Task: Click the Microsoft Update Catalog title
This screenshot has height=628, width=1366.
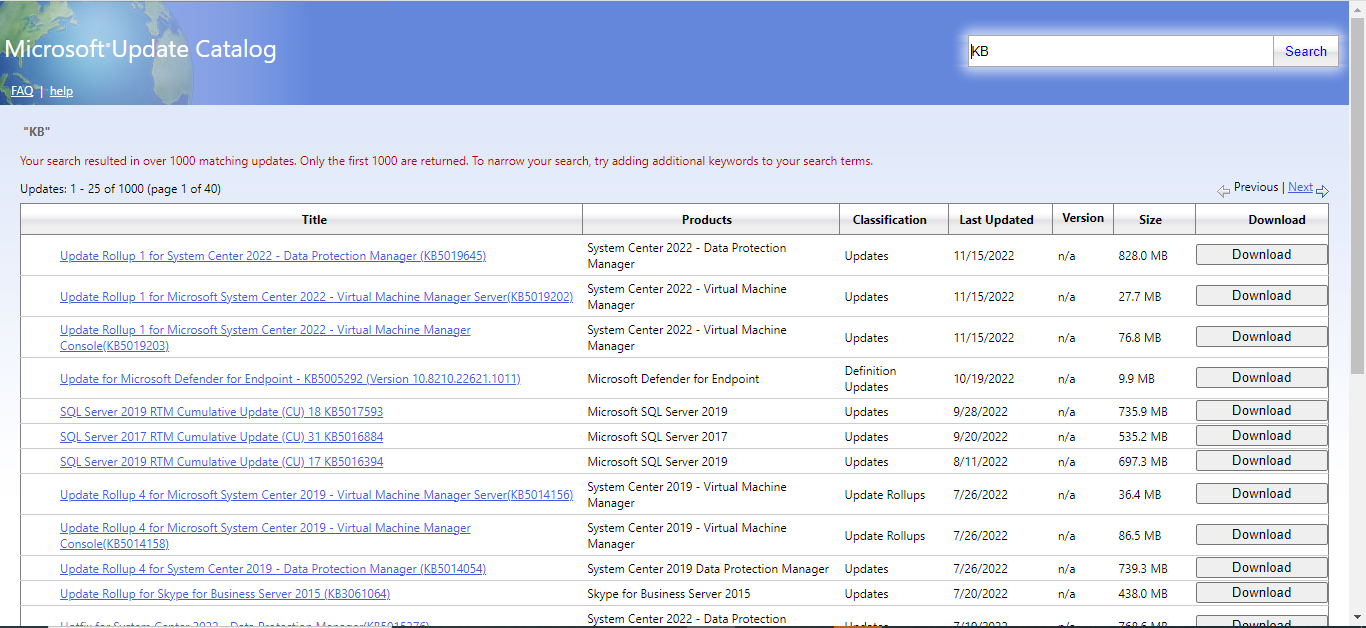Action: tap(141, 49)
